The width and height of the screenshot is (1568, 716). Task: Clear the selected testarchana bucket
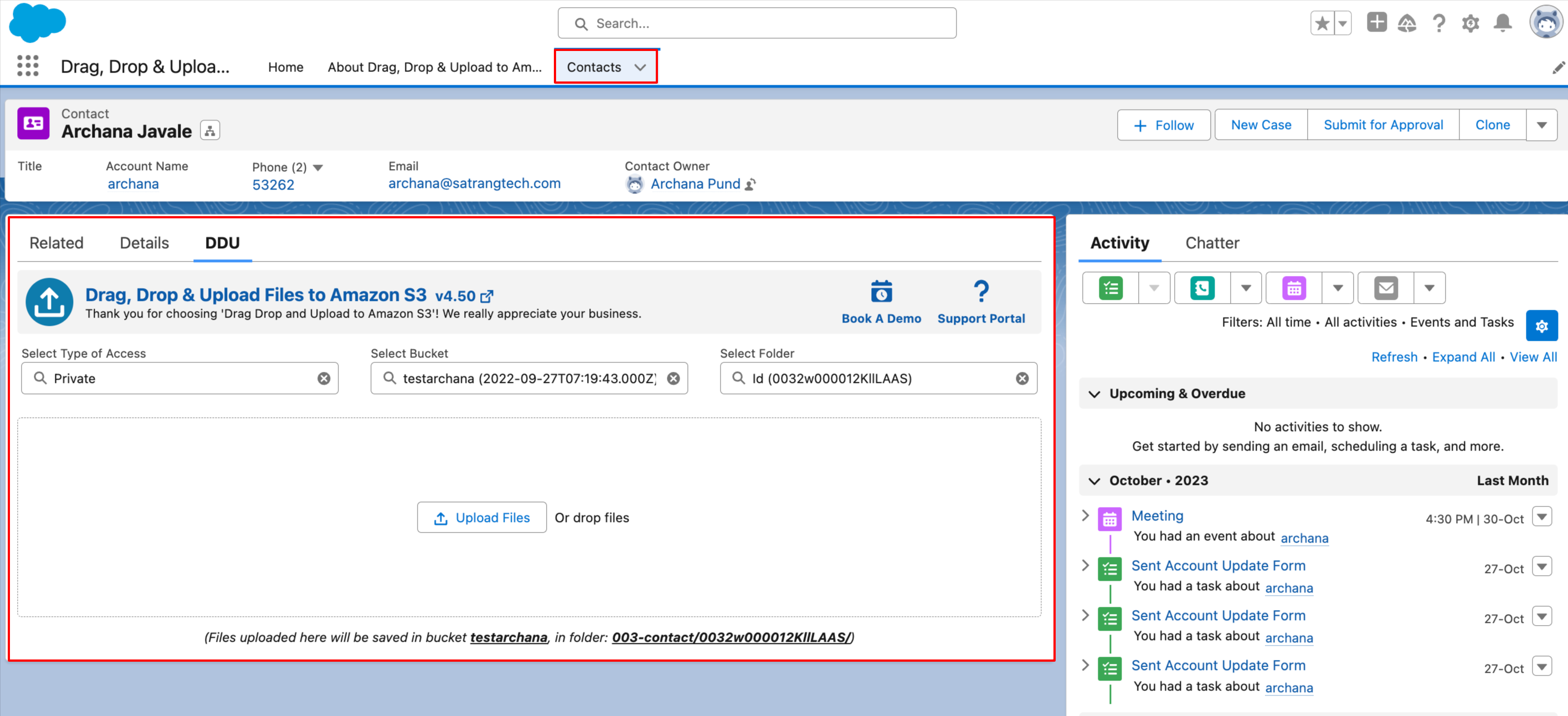point(673,379)
